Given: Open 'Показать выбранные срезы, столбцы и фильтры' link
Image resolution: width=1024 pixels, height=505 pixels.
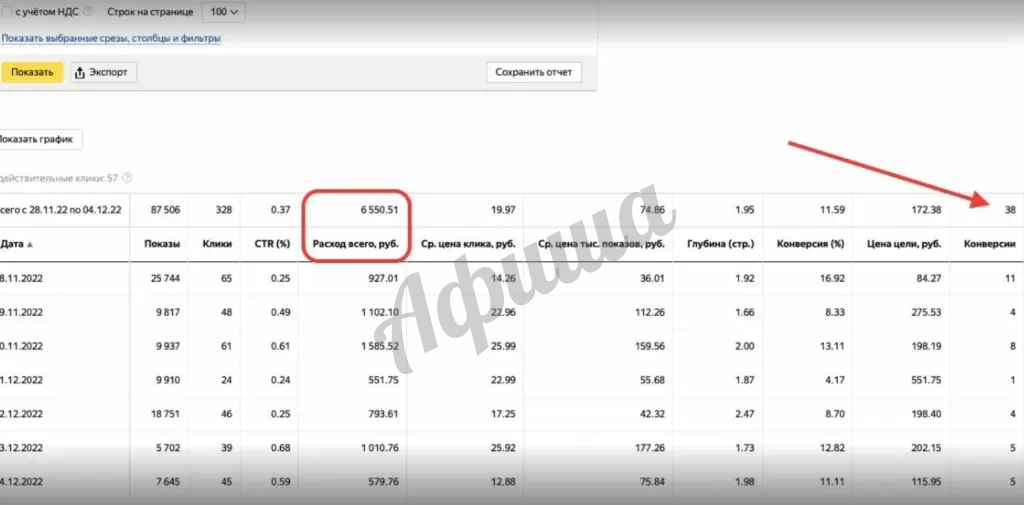Looking at the screenshot, I should (111, 39).
